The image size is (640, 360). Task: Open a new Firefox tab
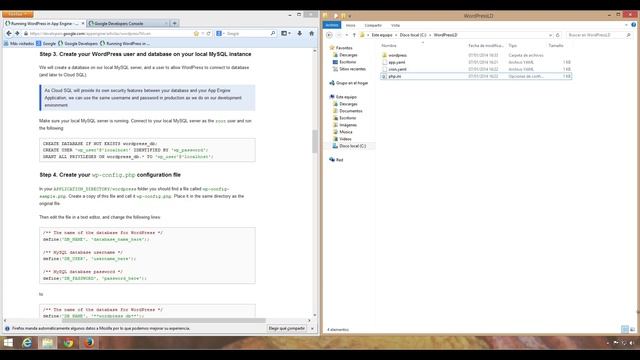[174, 24]
